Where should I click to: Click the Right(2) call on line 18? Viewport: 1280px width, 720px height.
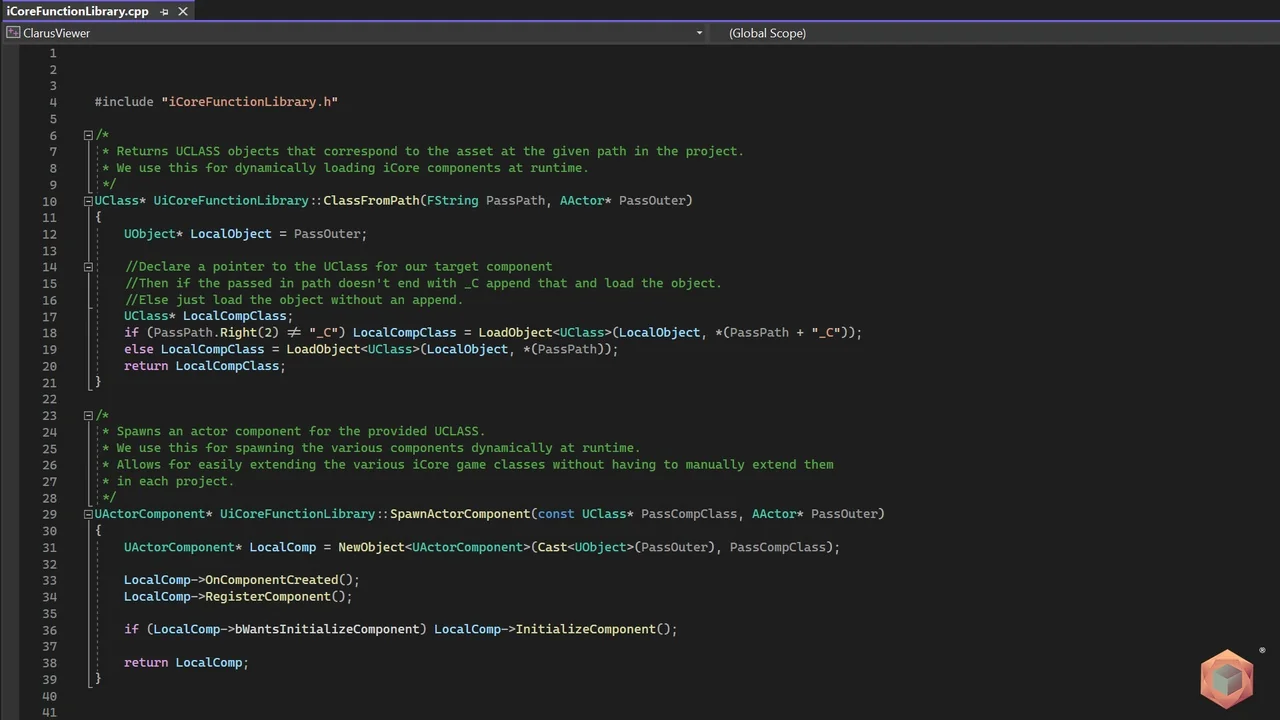[249, 332]
